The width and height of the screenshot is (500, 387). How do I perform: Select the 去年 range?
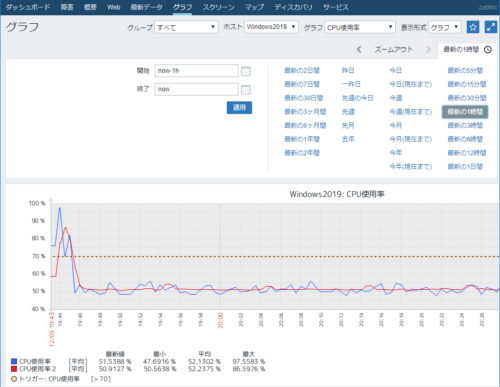click(348, 139)
